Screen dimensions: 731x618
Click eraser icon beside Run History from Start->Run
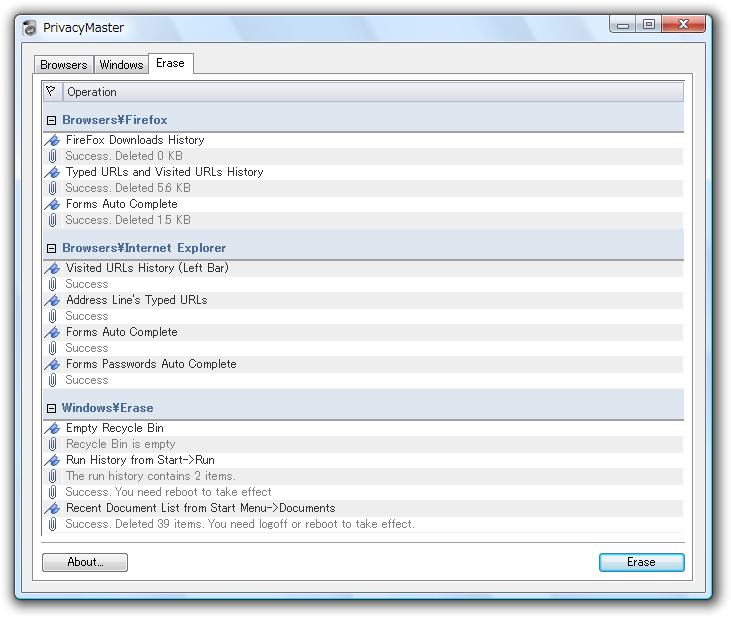click(x=53, y=460)
